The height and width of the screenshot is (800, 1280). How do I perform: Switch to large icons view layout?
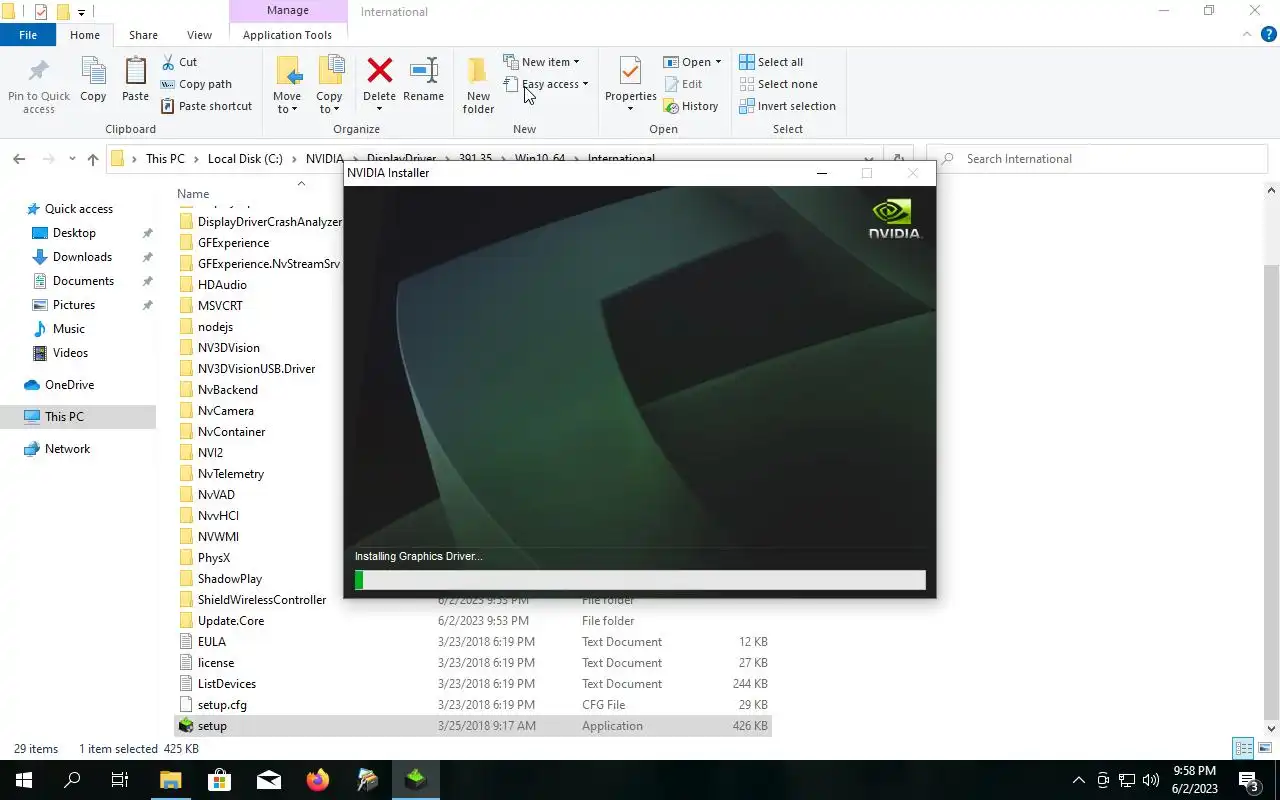pos(1264,748)
